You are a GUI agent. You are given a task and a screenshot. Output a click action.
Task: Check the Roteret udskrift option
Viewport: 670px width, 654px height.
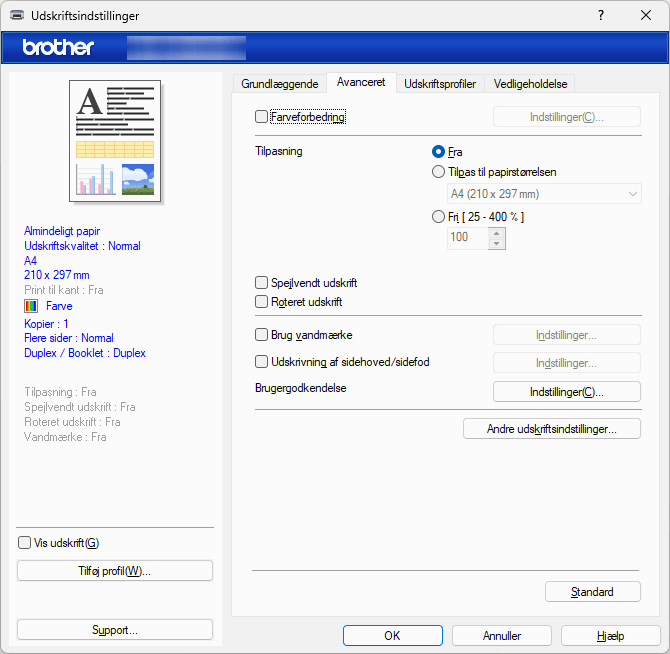coord(262,301)
